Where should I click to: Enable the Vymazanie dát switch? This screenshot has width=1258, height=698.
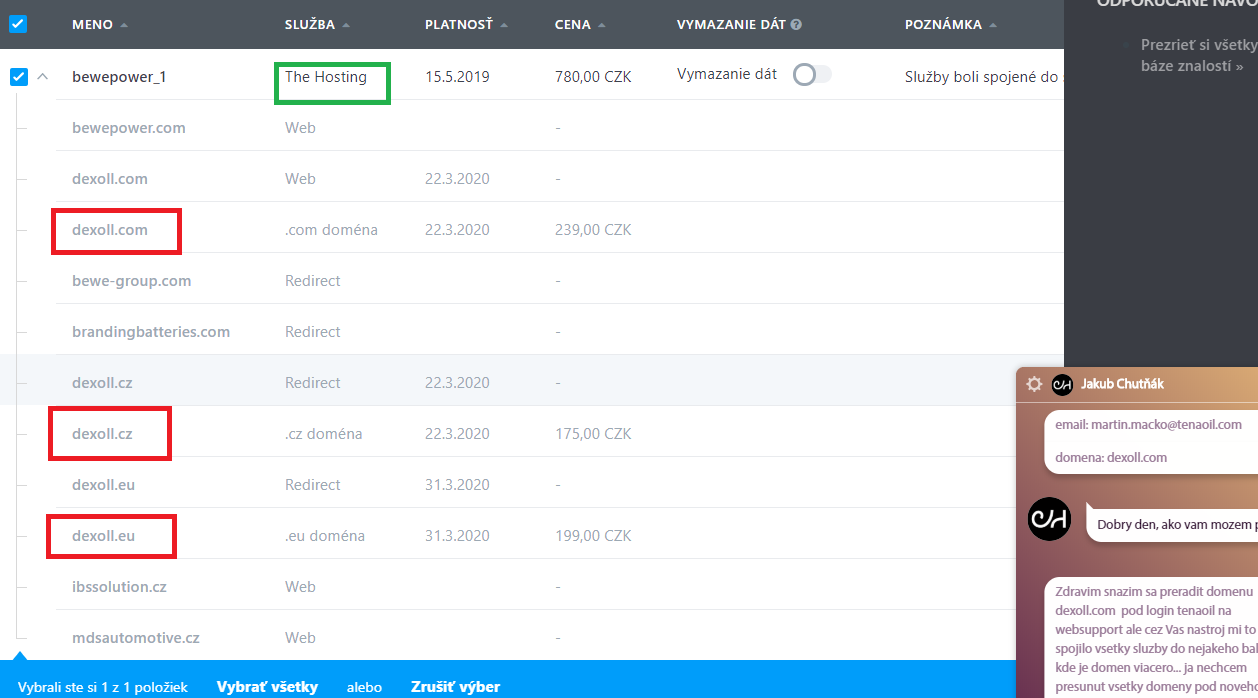(811, 75)
